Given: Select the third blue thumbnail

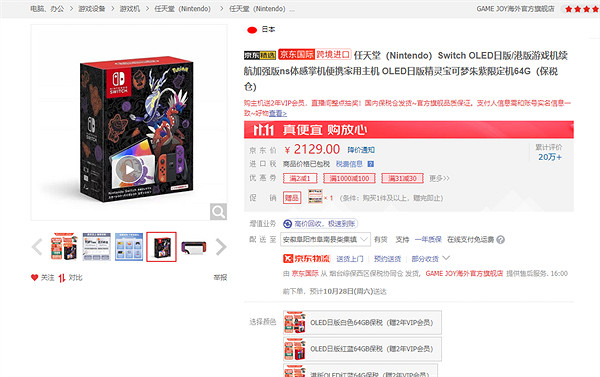Looking at the screenshot, I should coord(129,247).
